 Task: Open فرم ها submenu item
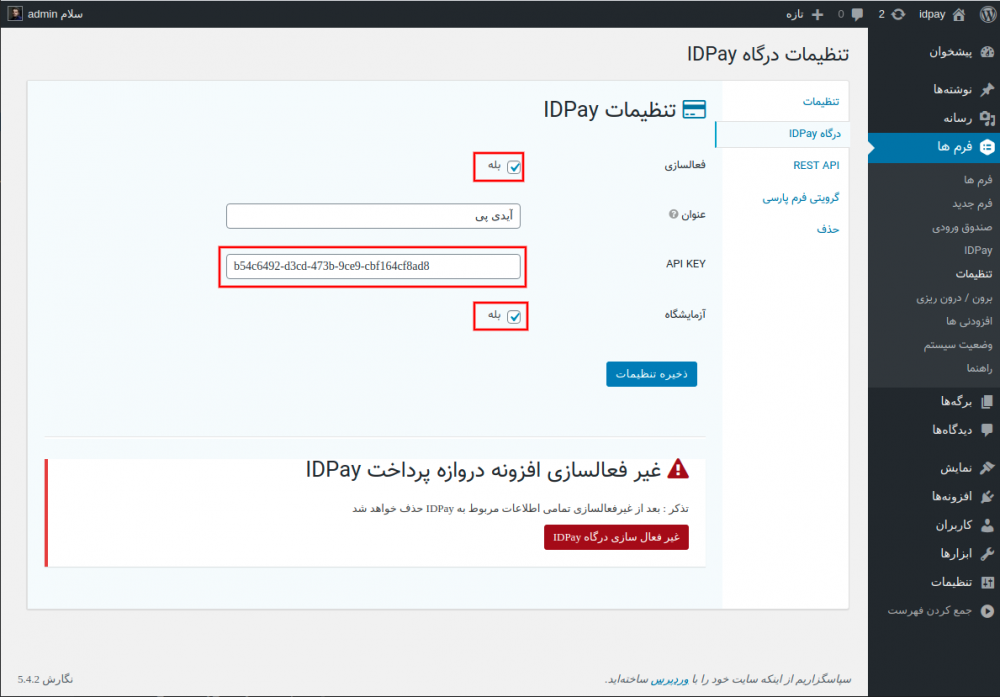[978, 180]
